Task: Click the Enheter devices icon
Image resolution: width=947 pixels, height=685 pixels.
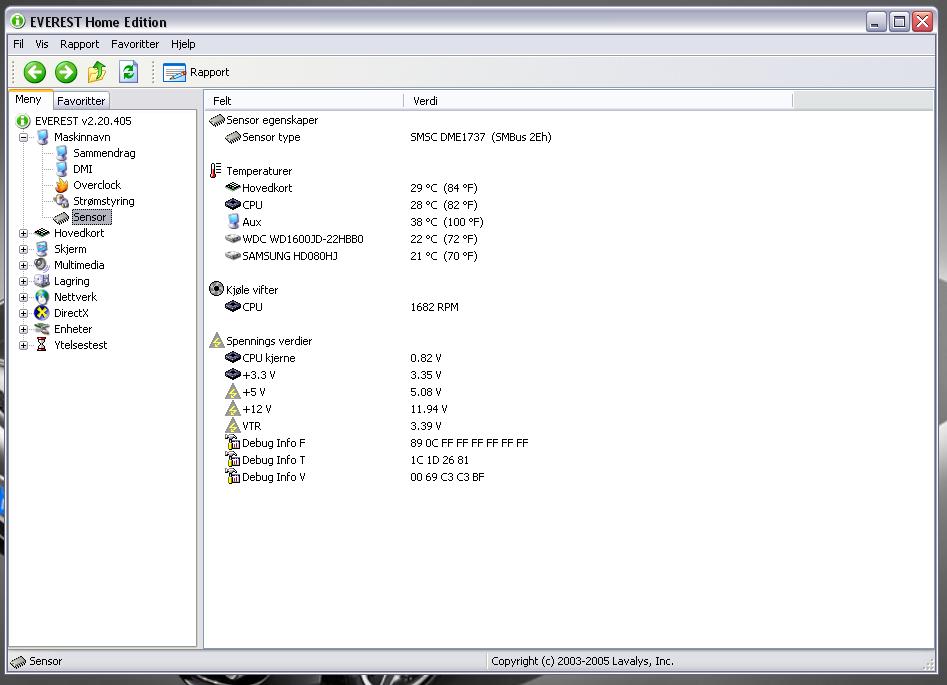Action: 42,329
